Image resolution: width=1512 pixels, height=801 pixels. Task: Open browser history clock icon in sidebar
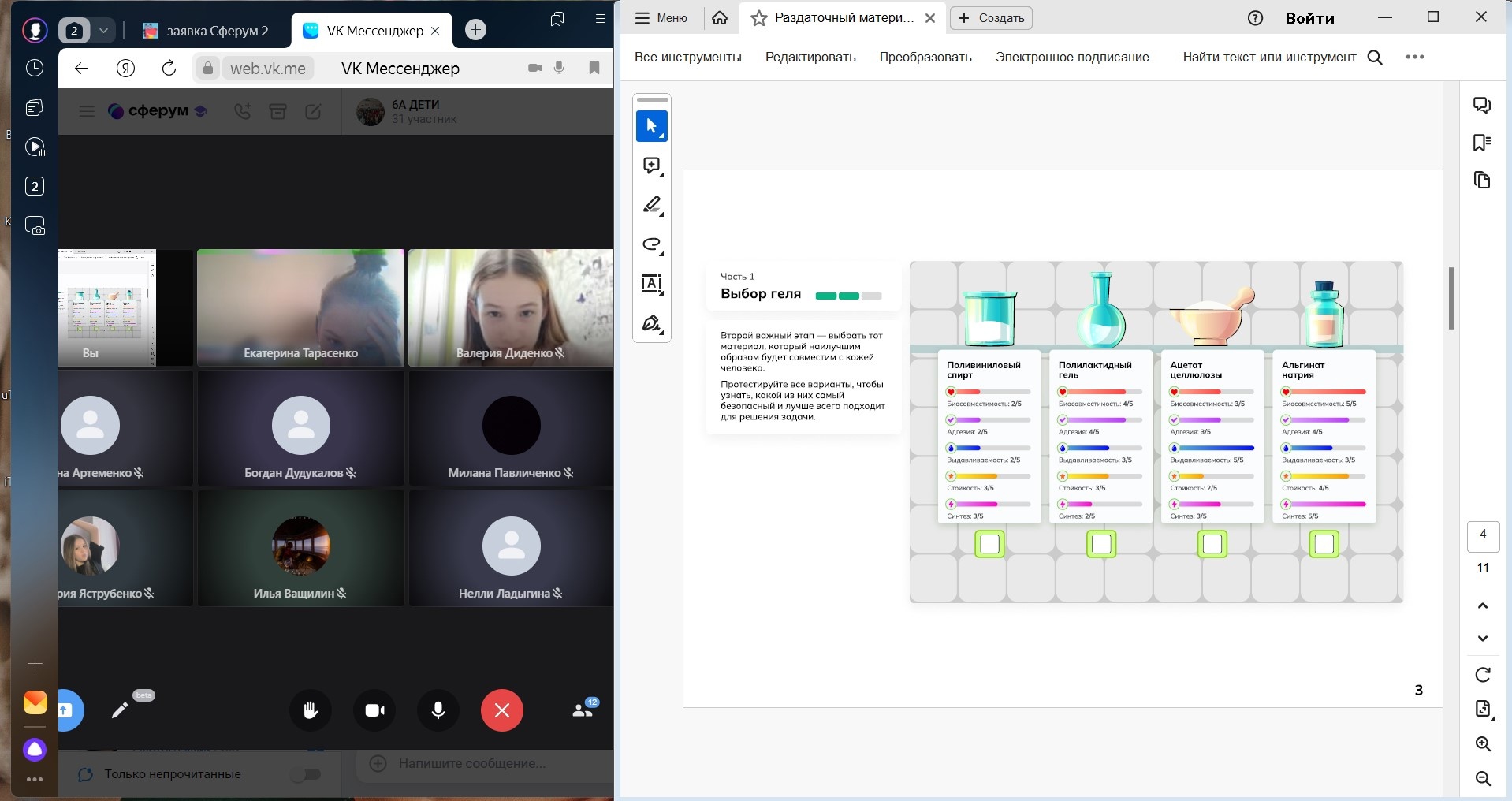click(35, 68)
